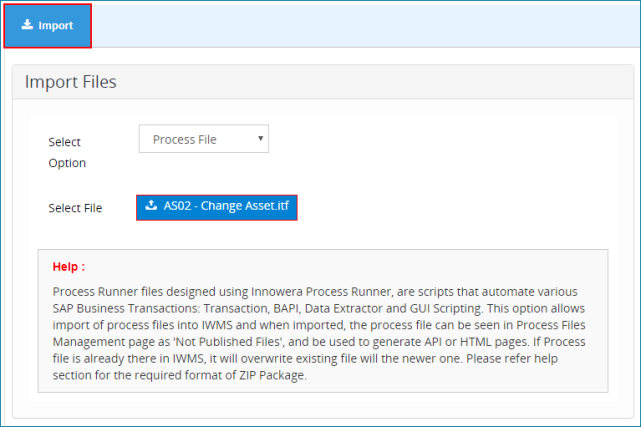Click the AS02 - Change Asset.itf file button
Viewport: 641px width, 427px height.
point(217,208)
